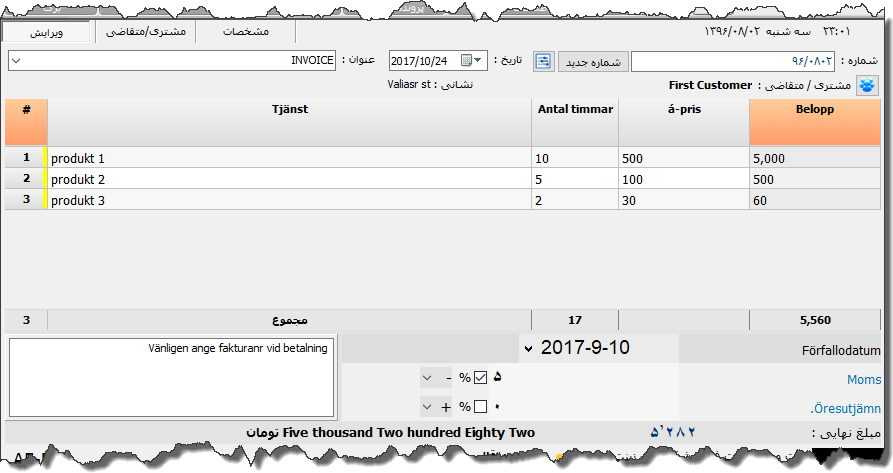Click the شماره جدید button
Viewport: 893px width, 473px height.
[x=593, y=61]
